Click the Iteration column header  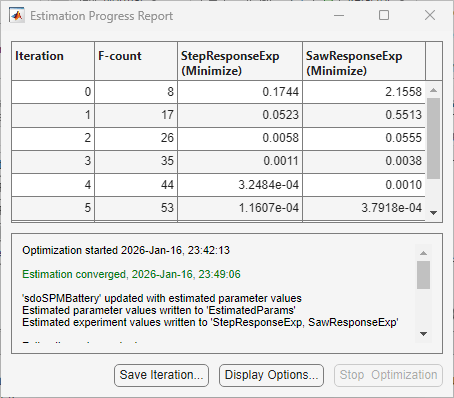[x=53, y=61]
